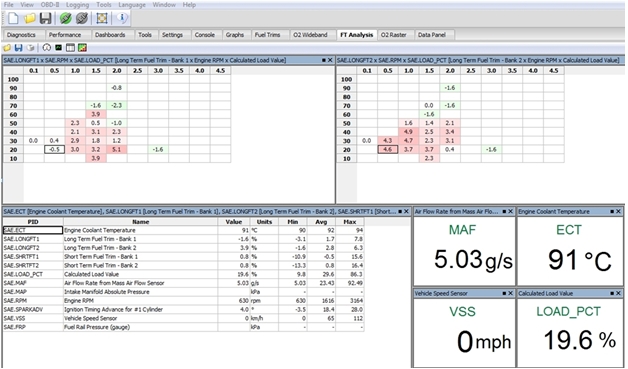
Task: Open the blue info bubble icon
Action: pos(122,18)
